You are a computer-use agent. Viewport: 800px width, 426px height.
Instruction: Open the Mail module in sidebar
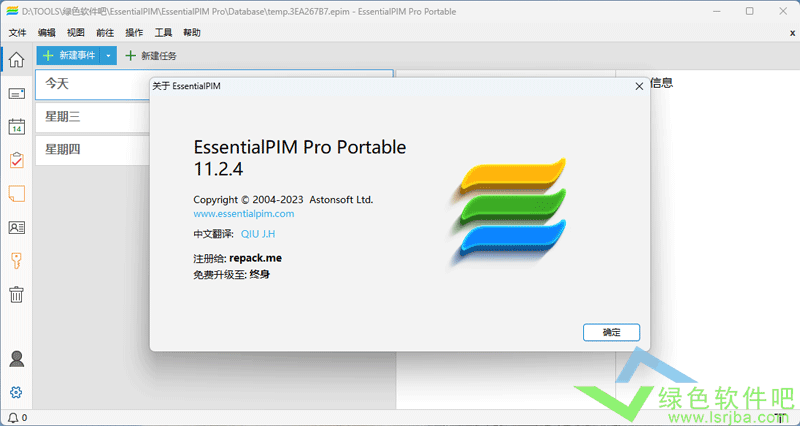(16, 93)
